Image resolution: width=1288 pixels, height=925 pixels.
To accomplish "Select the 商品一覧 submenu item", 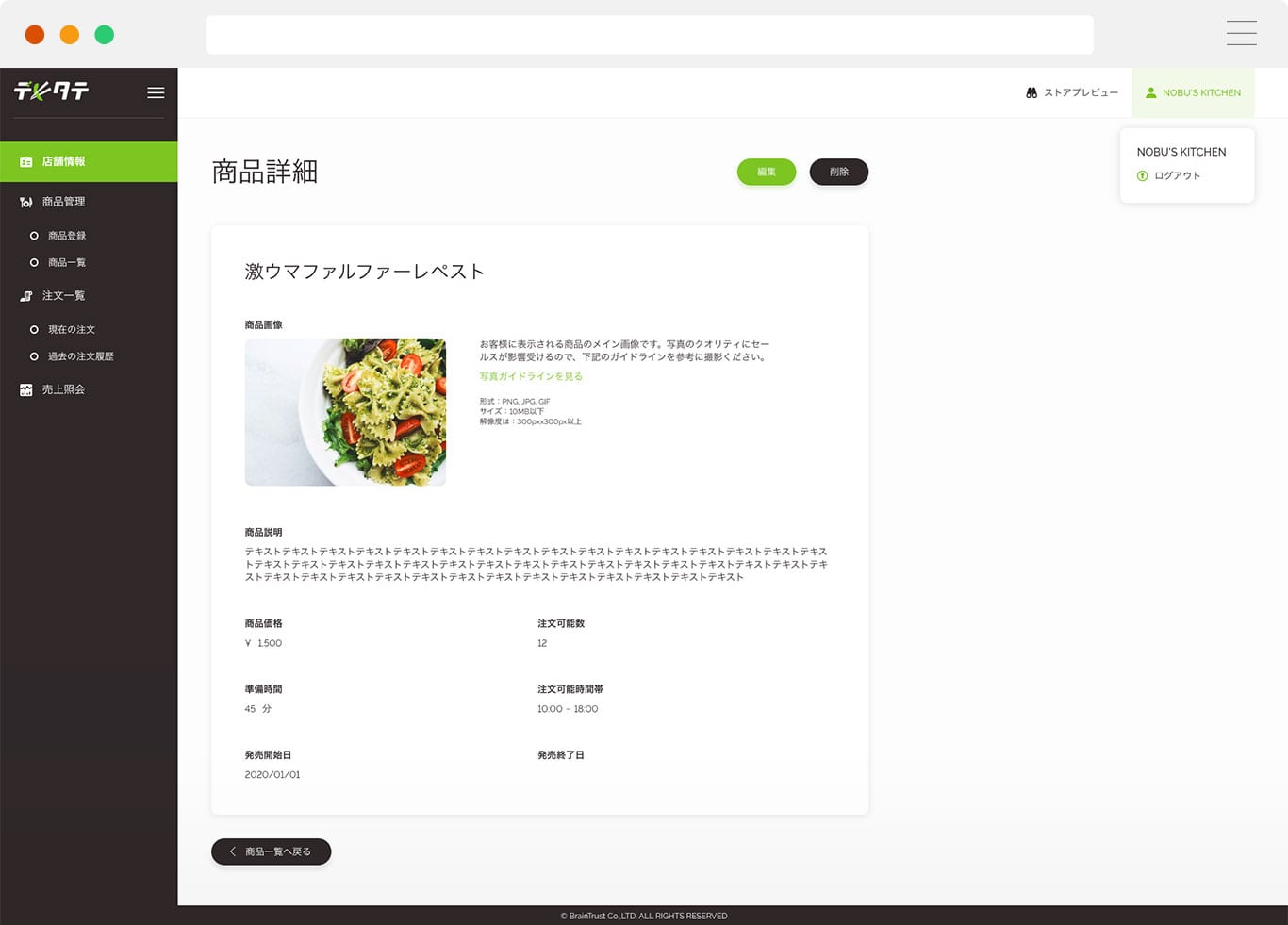I will point(66,263).
